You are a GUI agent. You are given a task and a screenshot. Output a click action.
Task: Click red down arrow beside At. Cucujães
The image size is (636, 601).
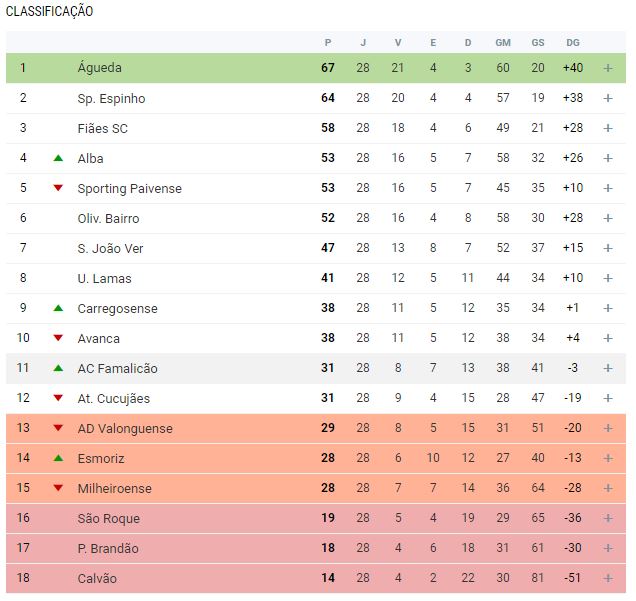58,398
